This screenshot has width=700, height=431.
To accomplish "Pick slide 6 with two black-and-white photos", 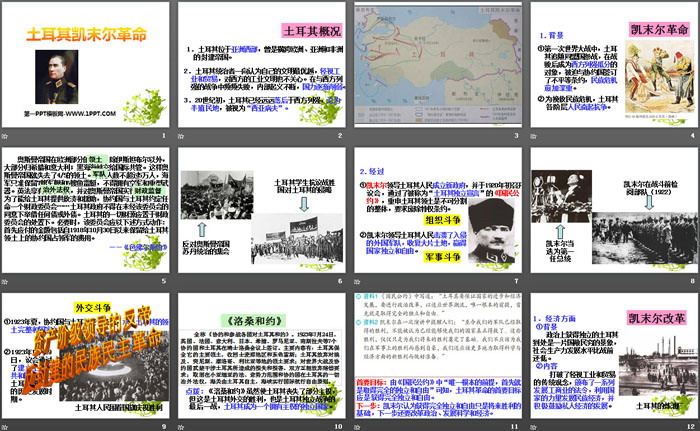I will (x=262, y=213).
